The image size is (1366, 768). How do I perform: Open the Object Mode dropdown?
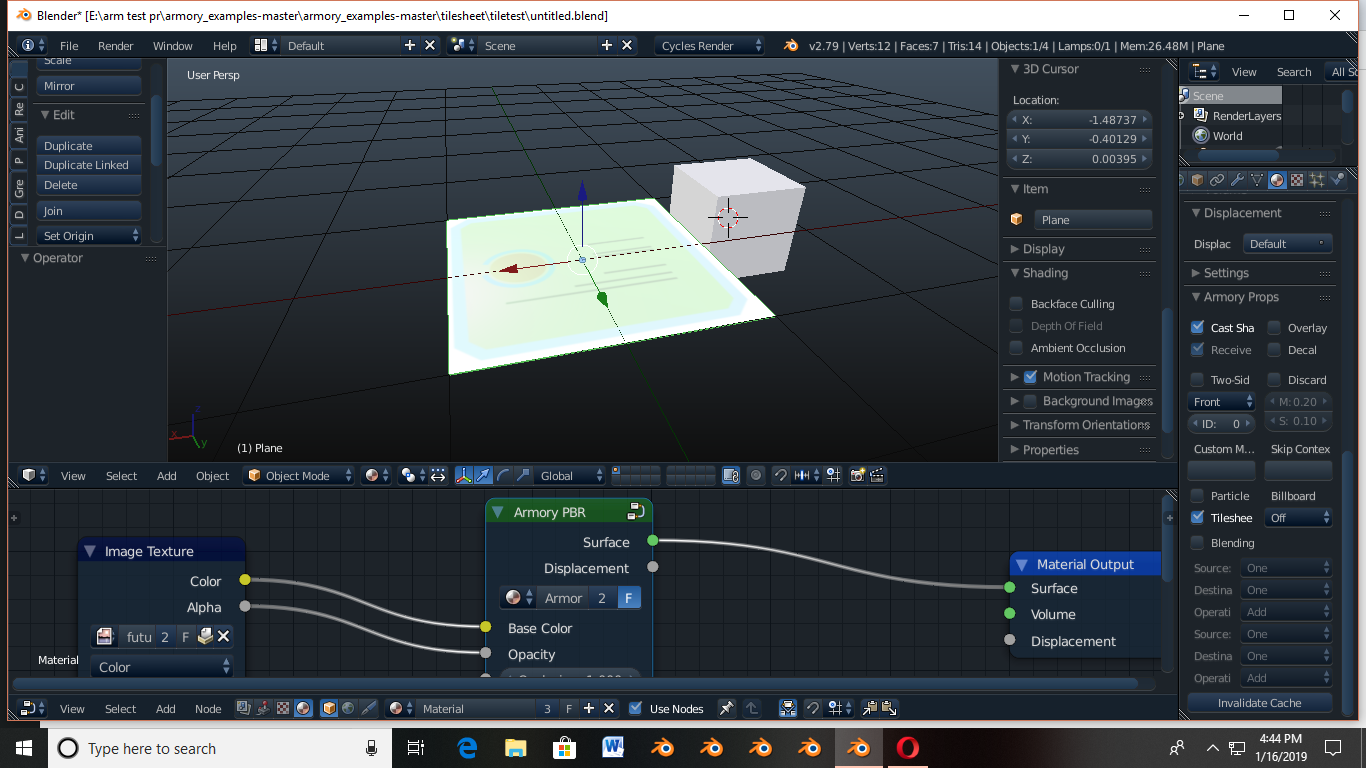(299, 476)
